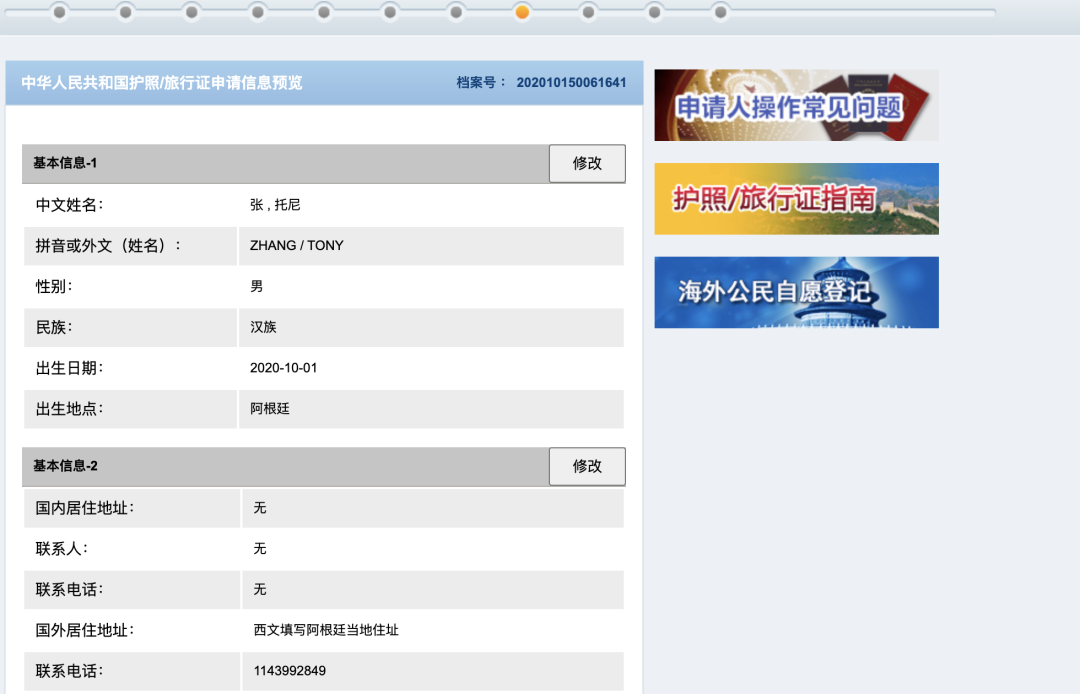Screen dimensions: 1080x694
Task: Open the 申请人操作常见问题 banner
Action: coord(795,105)
